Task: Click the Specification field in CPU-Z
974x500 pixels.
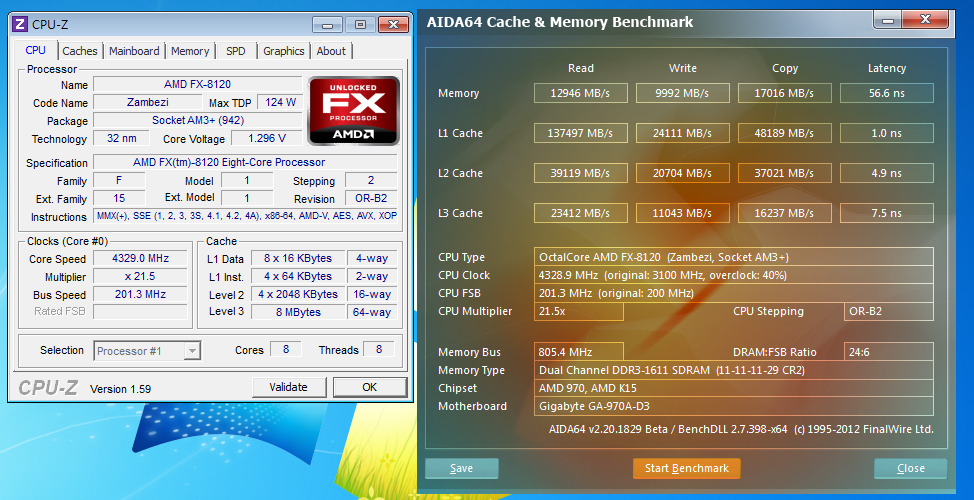Action: 245,162
